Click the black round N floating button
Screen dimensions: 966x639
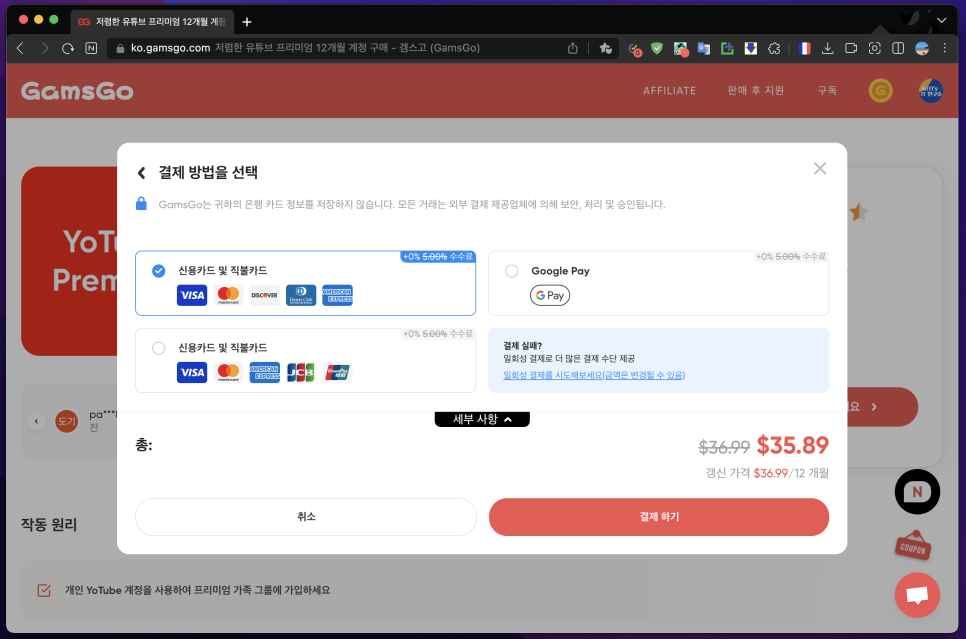[917, 492]
